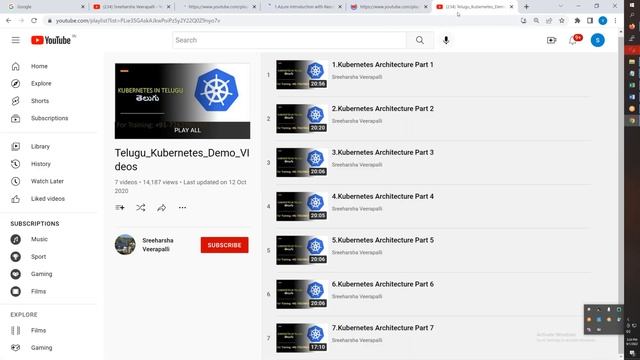Open Watch Later in sidebar
Screen dimensions: 640x360
point(47,181)
